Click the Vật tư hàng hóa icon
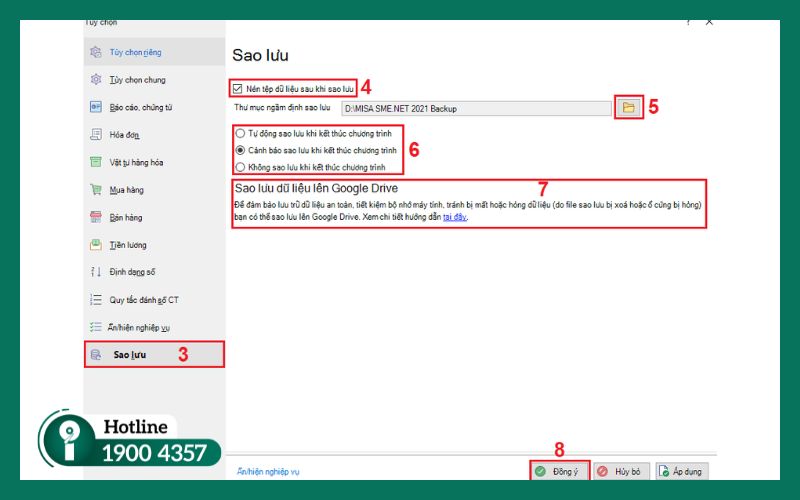This screenshot has height=500, width=800. click(x=96, y=162)
